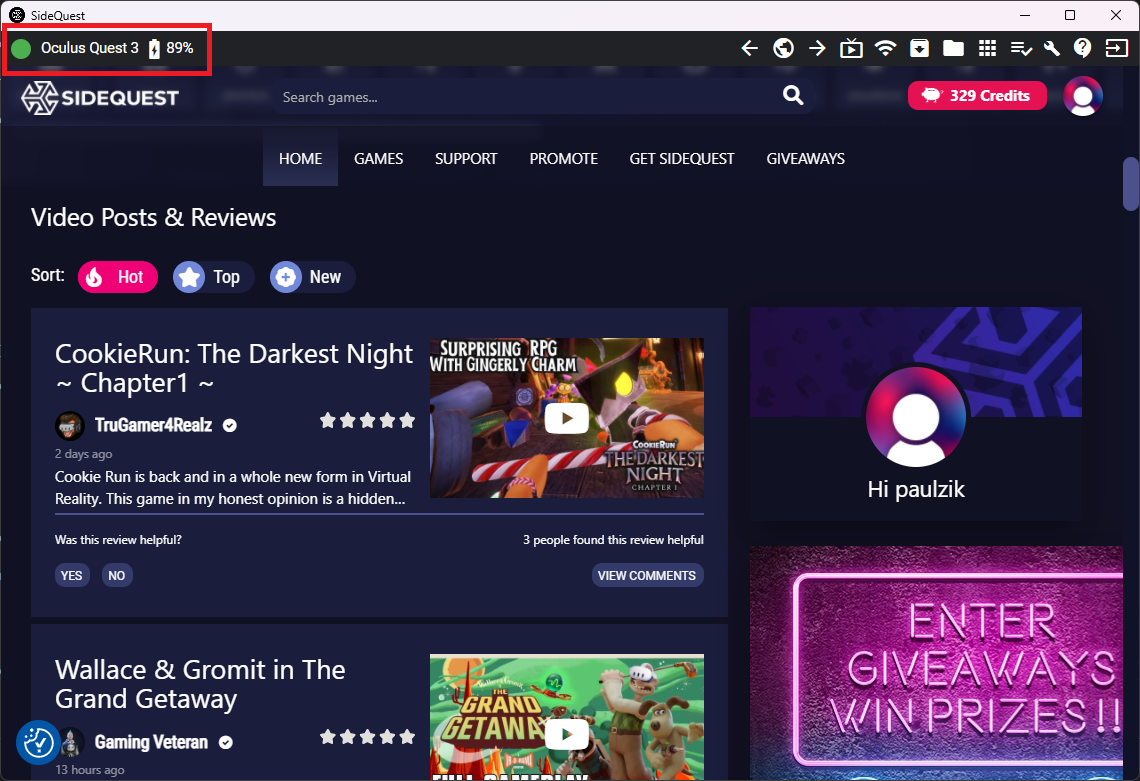
Task: Click the '3 people found this review helpful' text
Action: (x=613, y=540)
